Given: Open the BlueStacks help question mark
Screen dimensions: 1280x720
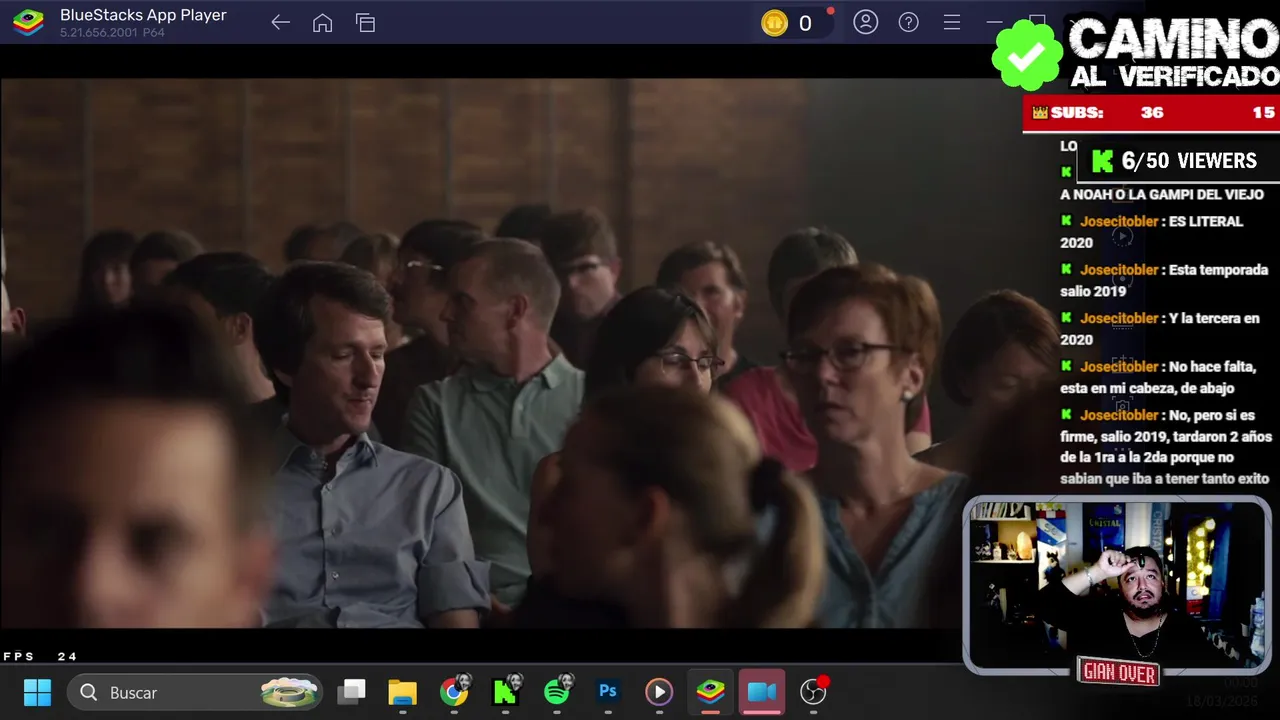Looking at the screenshot, I should point(908,22).
